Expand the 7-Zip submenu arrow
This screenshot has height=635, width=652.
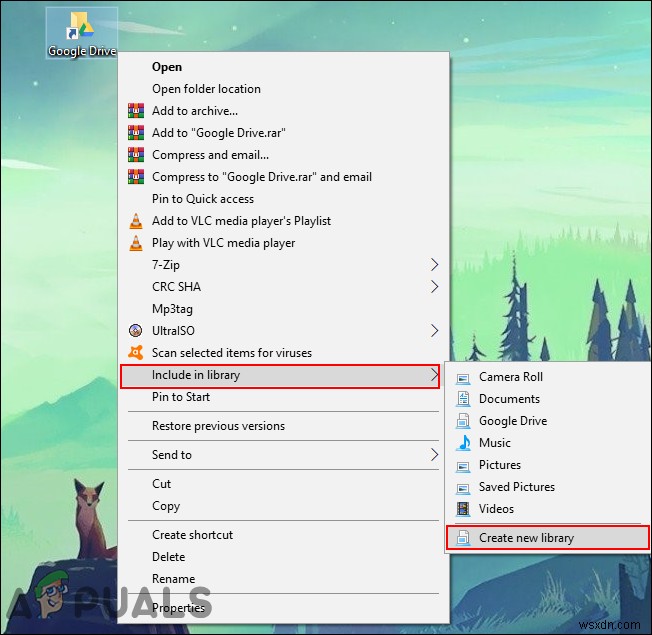434,264
